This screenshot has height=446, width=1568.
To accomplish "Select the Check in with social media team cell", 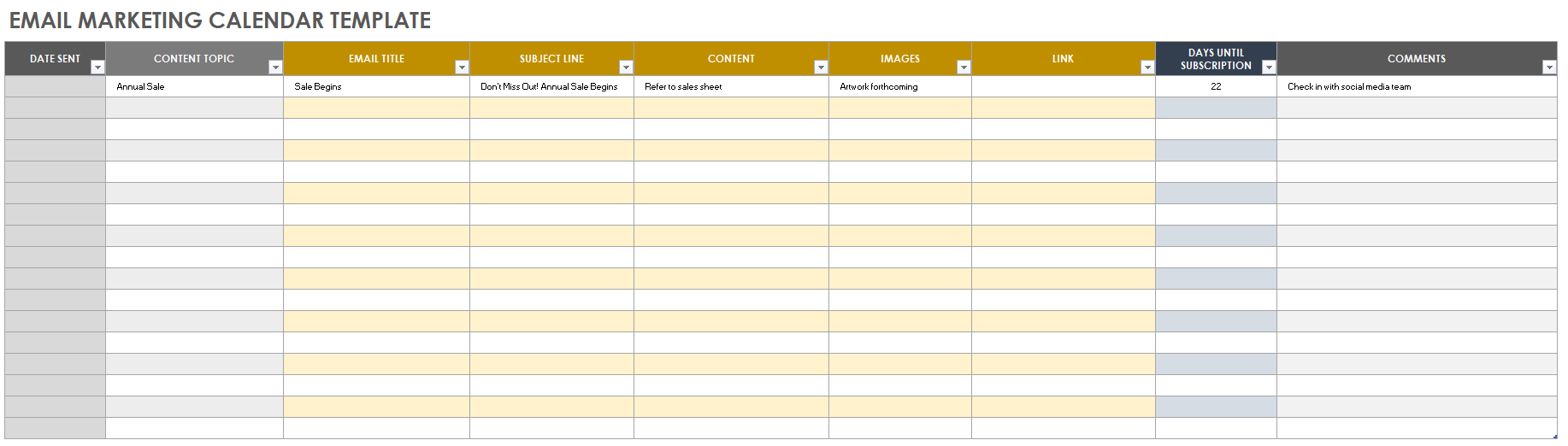I will [1416, 86].
